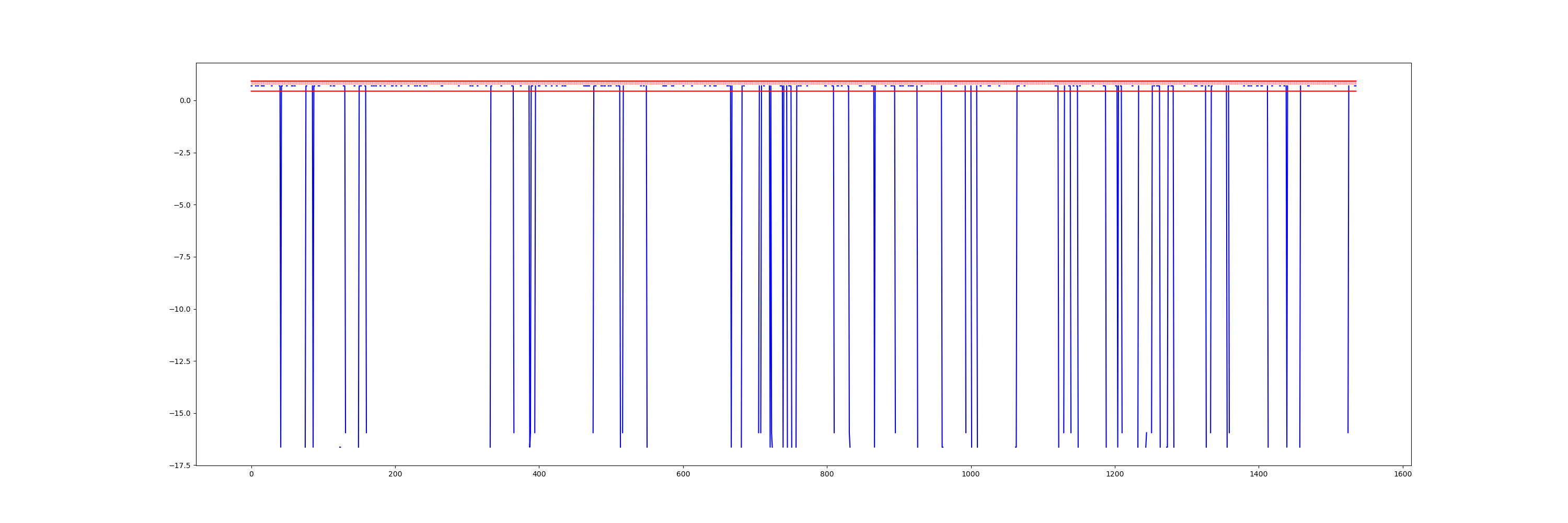Click the y-axis tick label −7.5
Image resolution: width=1568 pixels, height=523 pixels.
click(182, 257)
